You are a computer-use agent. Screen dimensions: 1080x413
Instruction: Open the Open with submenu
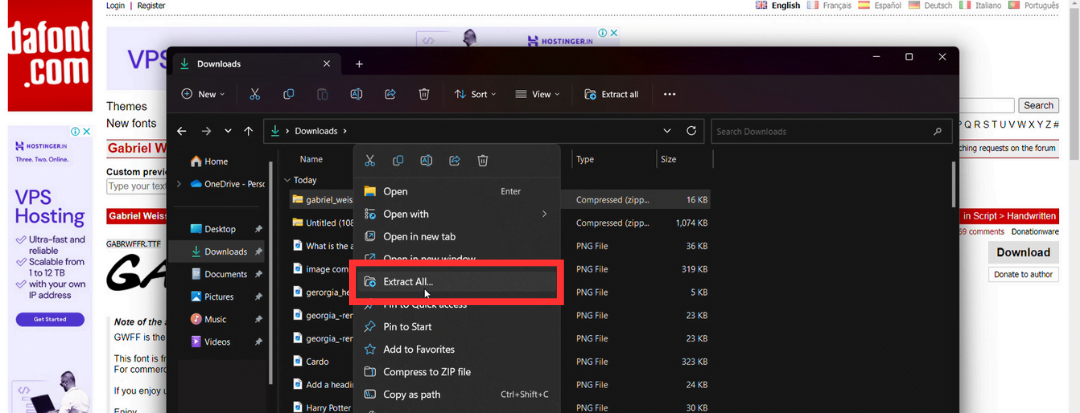406,214
